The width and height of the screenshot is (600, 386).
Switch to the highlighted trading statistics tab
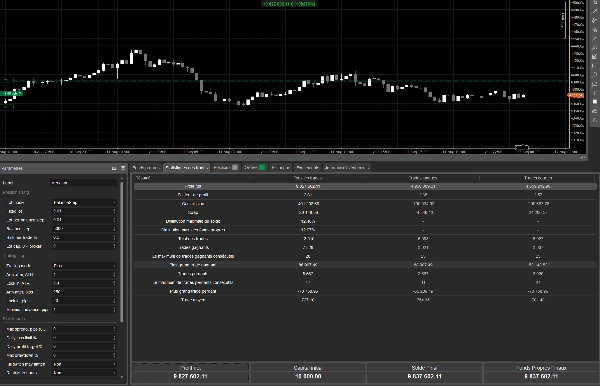coord(187,168)
